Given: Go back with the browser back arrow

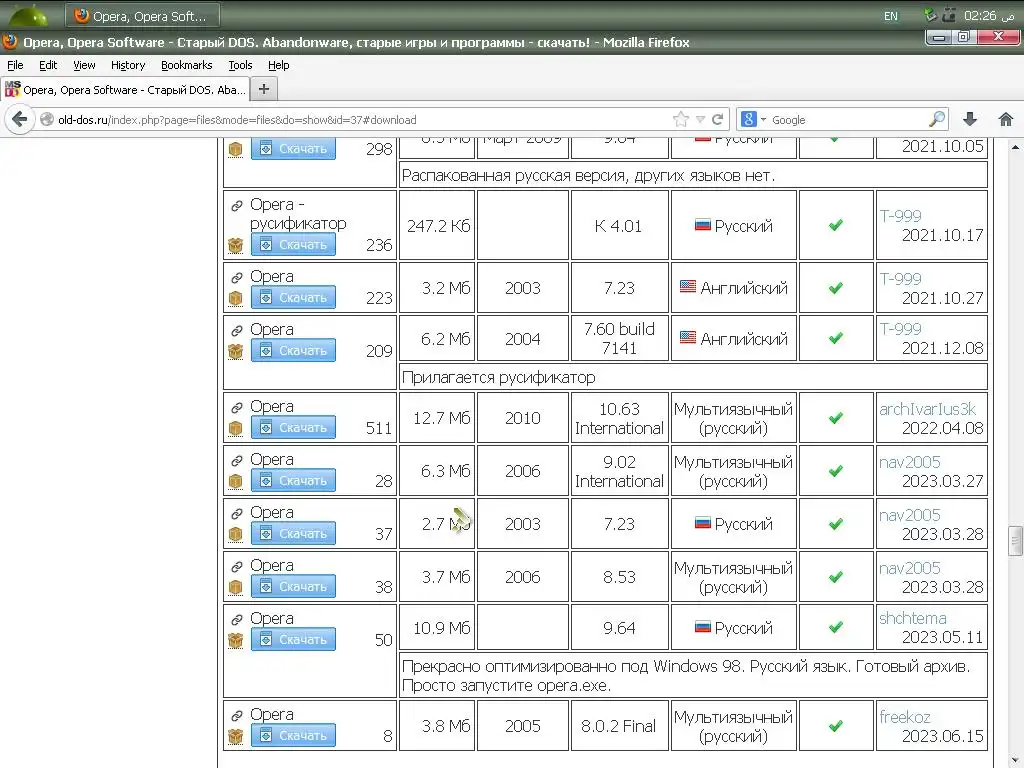Looking at the screenshot, I should click(20, 119).
